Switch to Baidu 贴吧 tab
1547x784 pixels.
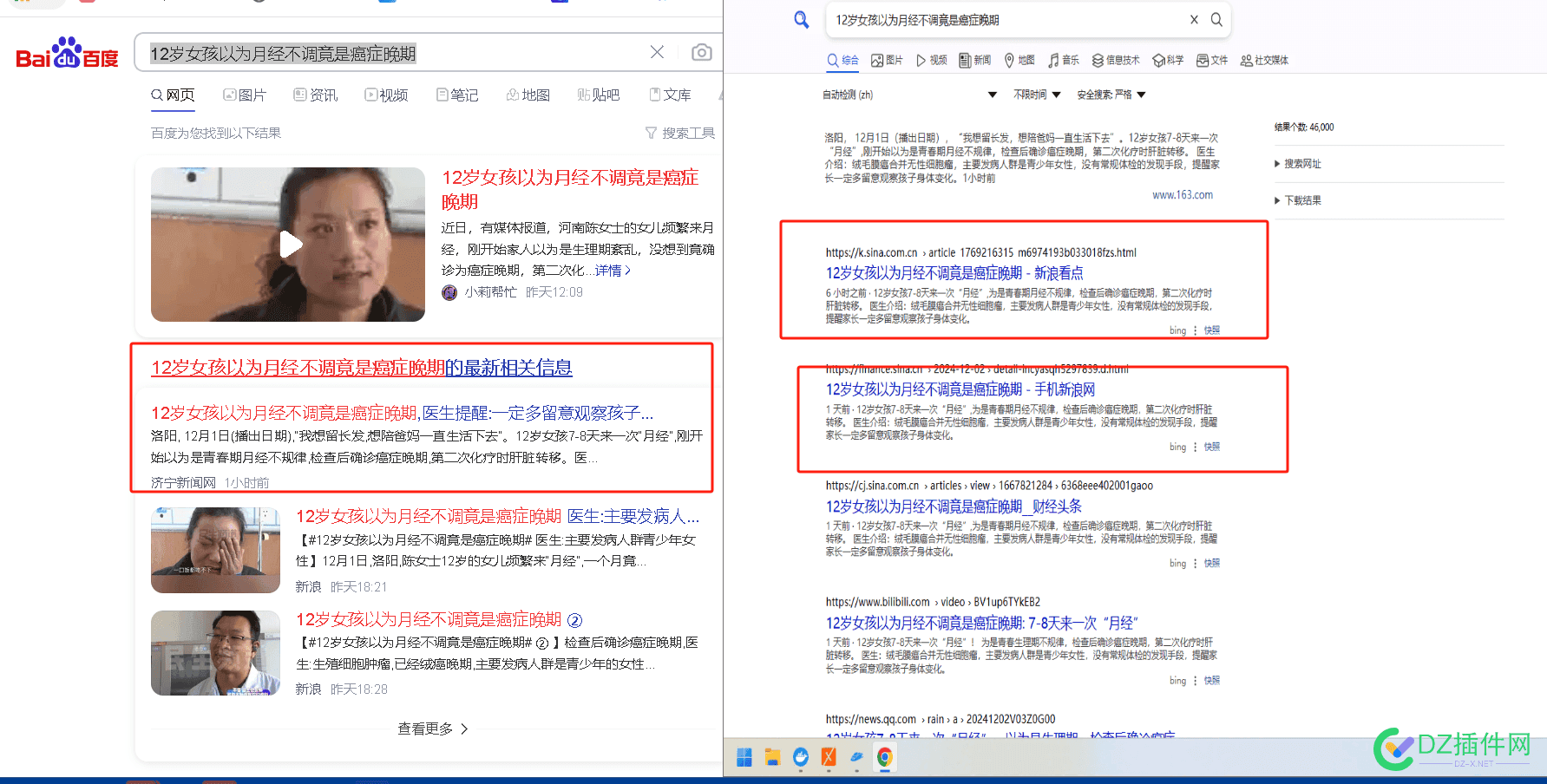pyautogui.click(x=599, y=95)
